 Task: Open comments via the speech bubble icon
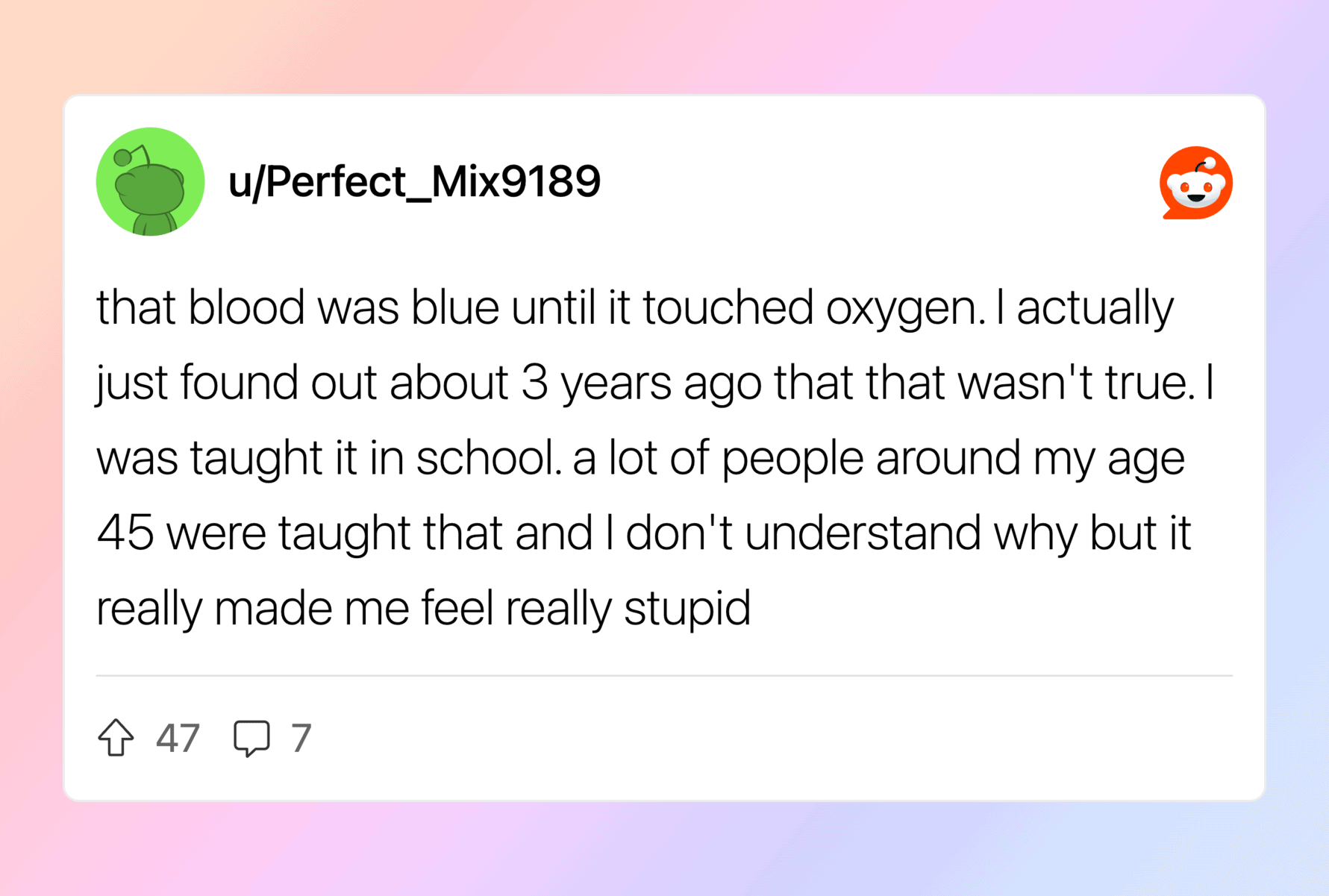point(251,738)
